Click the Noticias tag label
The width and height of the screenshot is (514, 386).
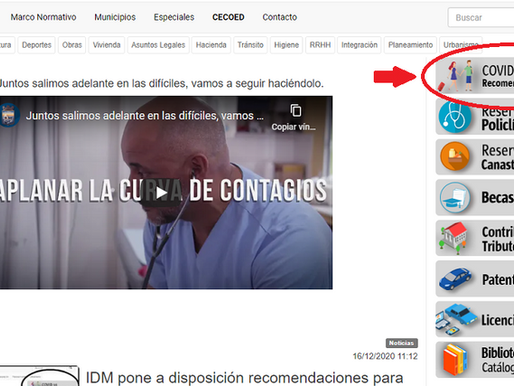[402, 343]
